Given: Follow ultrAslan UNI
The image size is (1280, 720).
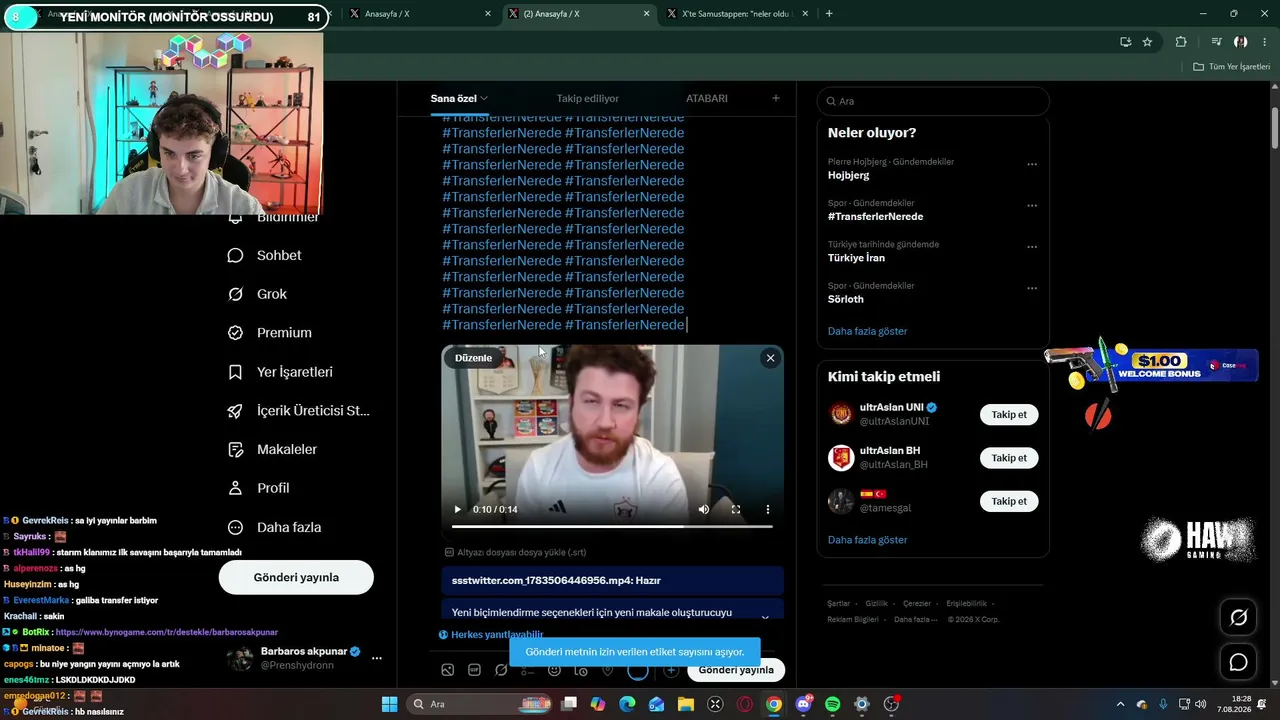Looking at the screenshot, I should coord(1009,414).
